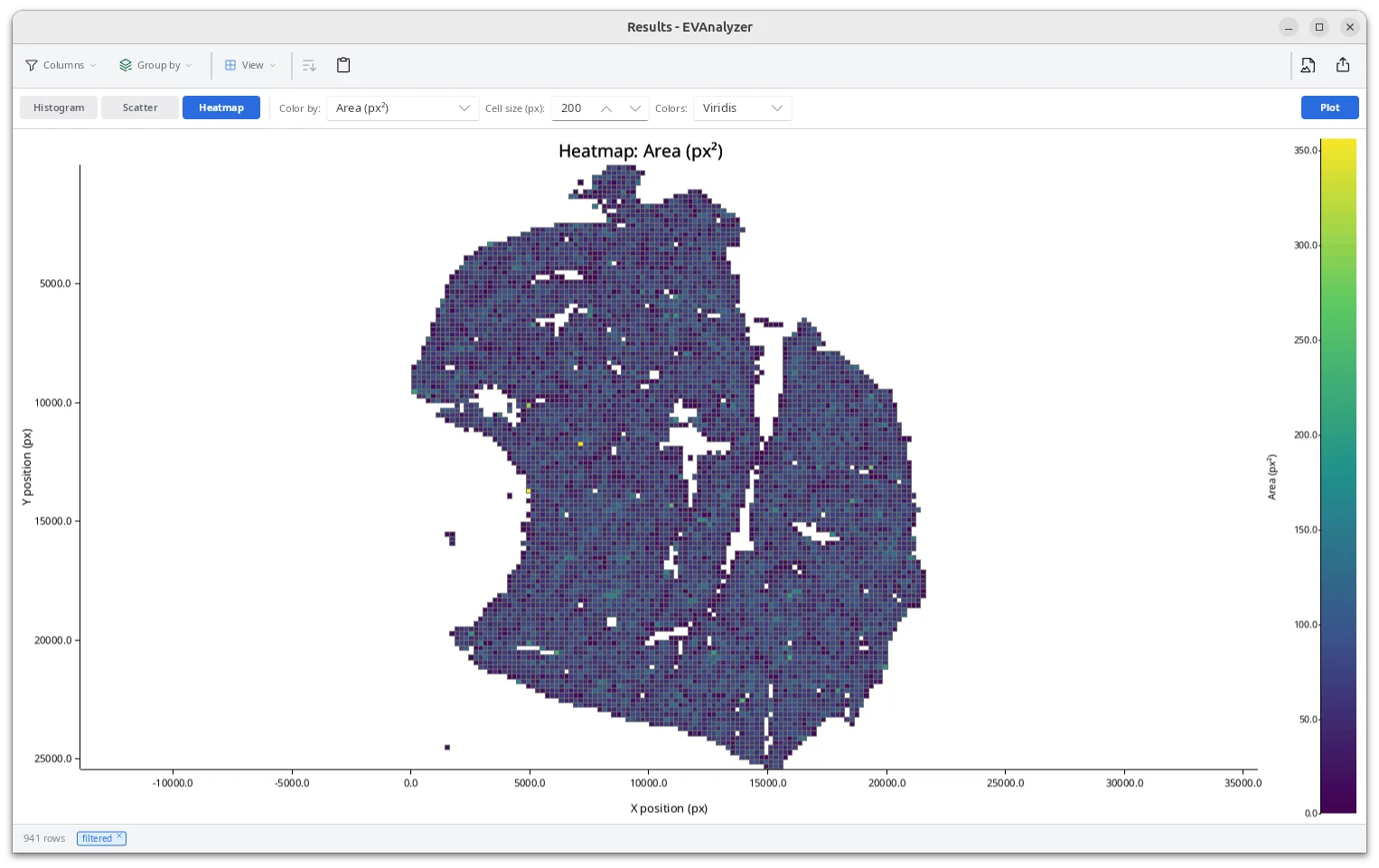Click the layers icon beside Group by
This screenshot has height=868, width=1379.
click(x=126, y=65)
